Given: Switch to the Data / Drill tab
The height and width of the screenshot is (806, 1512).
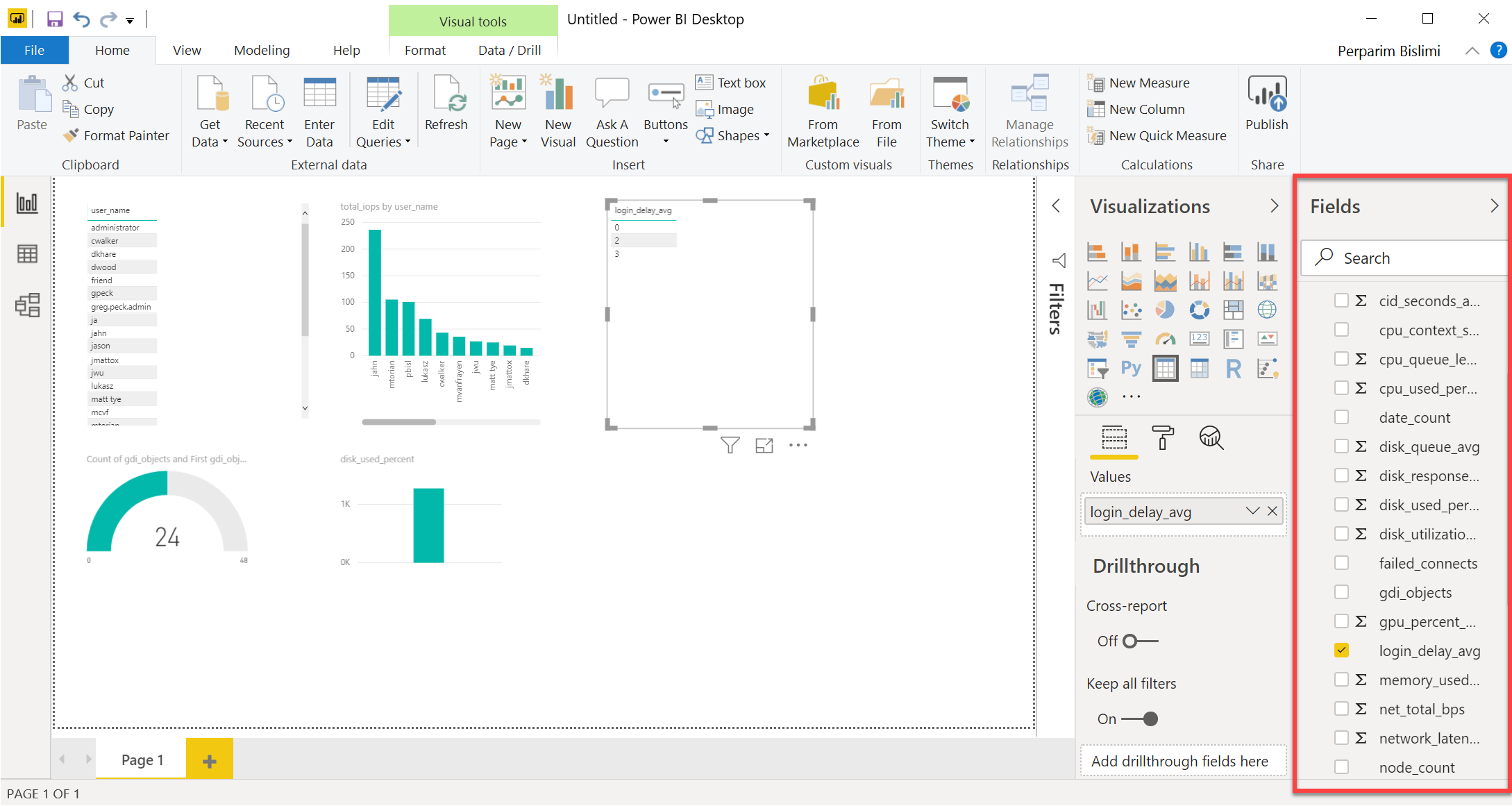Looking at the screenshot, I should pyautogui.click(x=509, y=50).
